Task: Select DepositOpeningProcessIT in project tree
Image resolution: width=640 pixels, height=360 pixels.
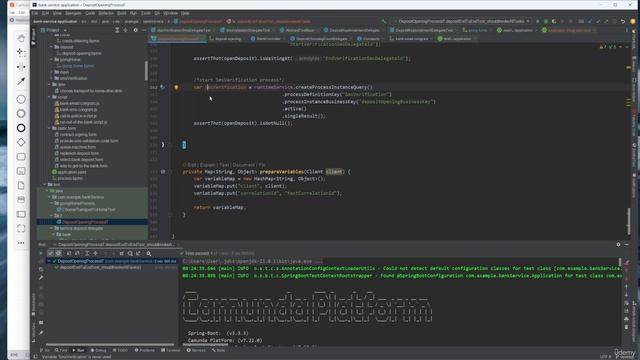Action: pos(85,222)
